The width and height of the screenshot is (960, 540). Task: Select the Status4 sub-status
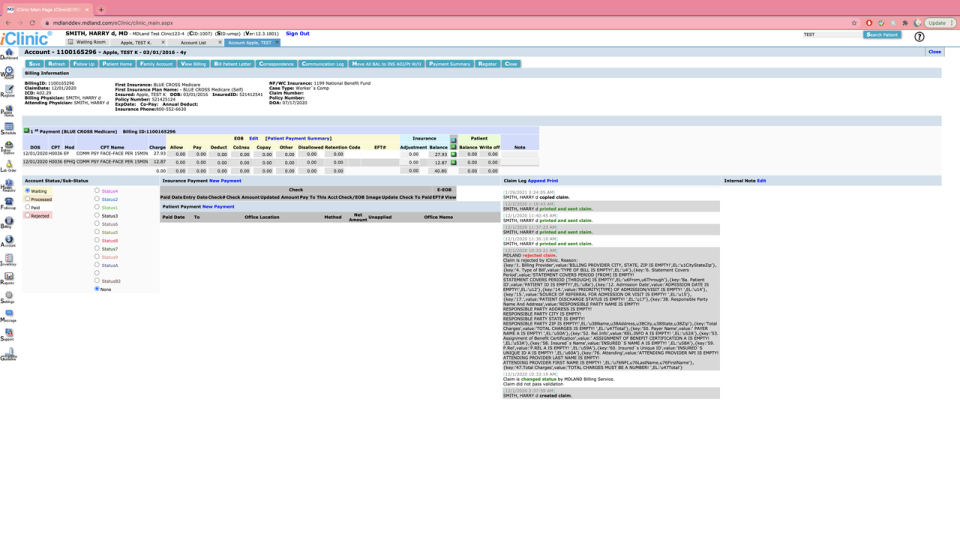97,190
